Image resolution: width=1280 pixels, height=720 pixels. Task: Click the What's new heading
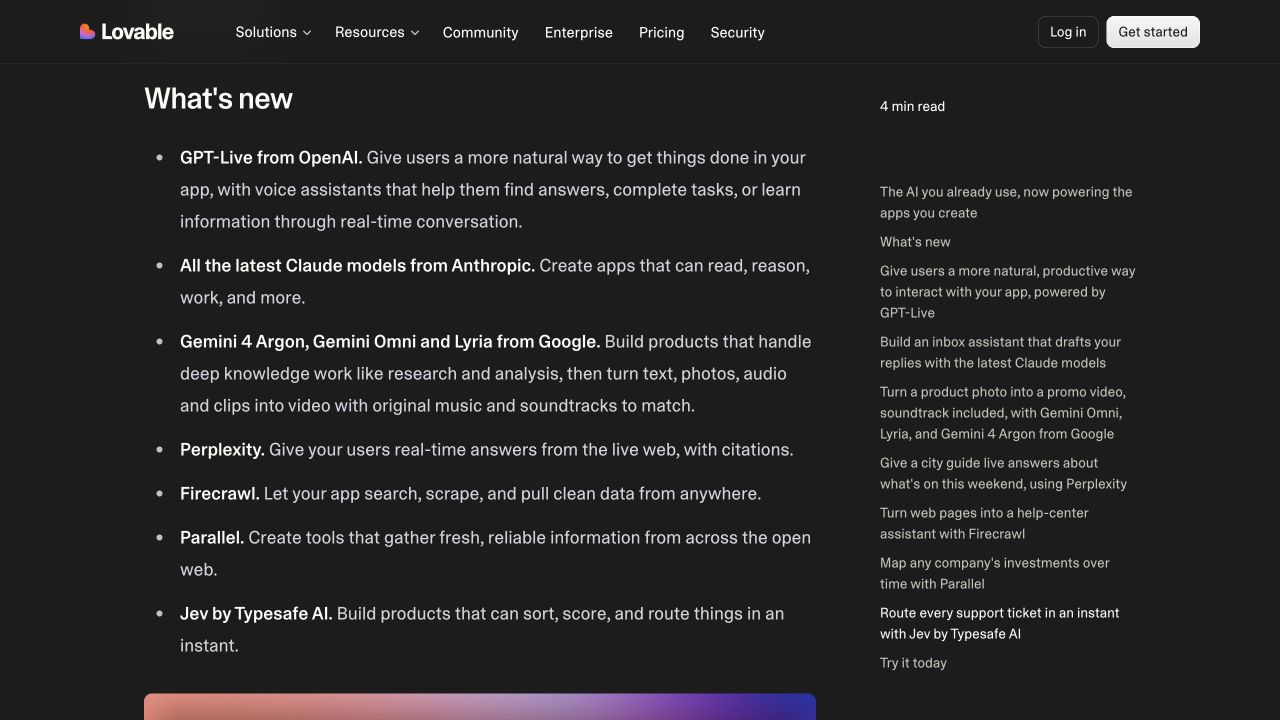tap(218, 98)
